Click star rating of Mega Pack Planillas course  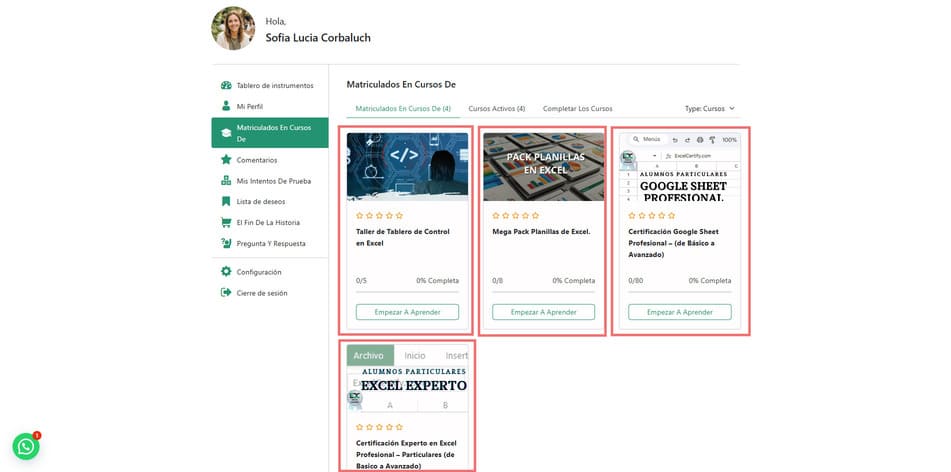516,215
